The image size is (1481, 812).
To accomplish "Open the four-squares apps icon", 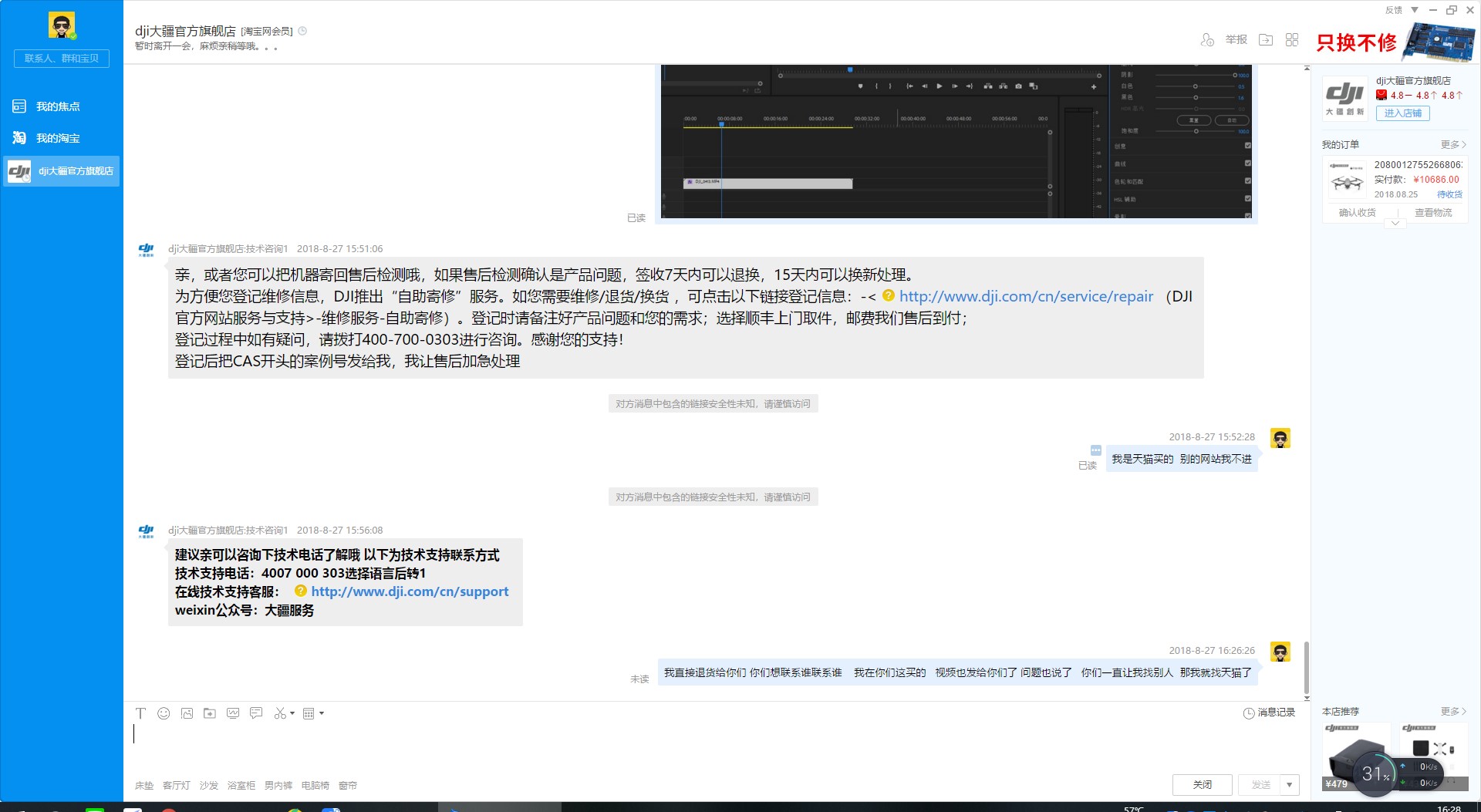I will point(1292,39).
